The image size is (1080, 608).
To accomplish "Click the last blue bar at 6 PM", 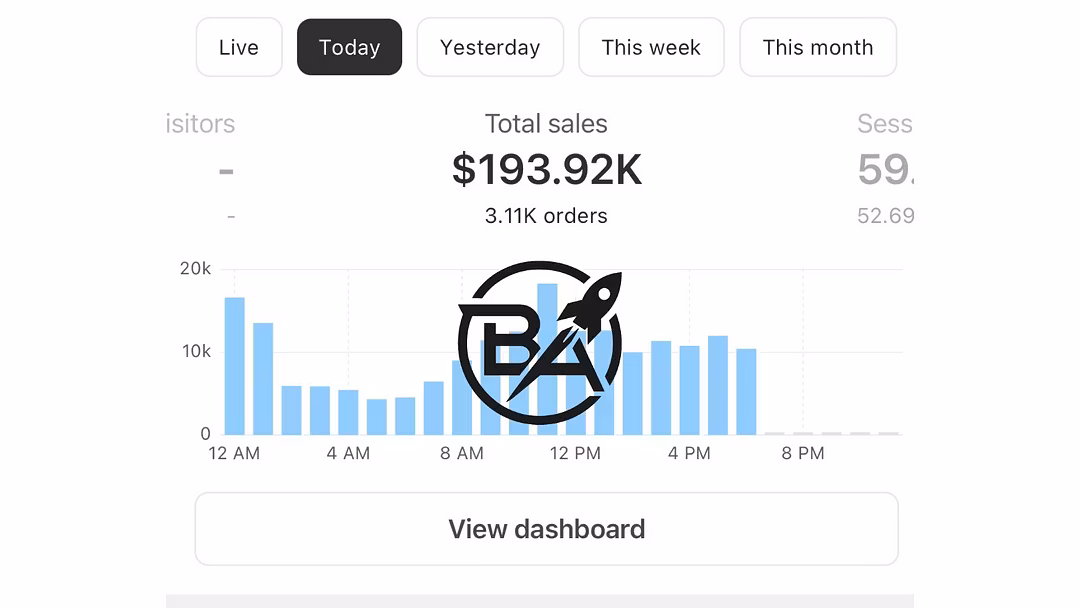I will pyautogui.click(x=746, y=391).
